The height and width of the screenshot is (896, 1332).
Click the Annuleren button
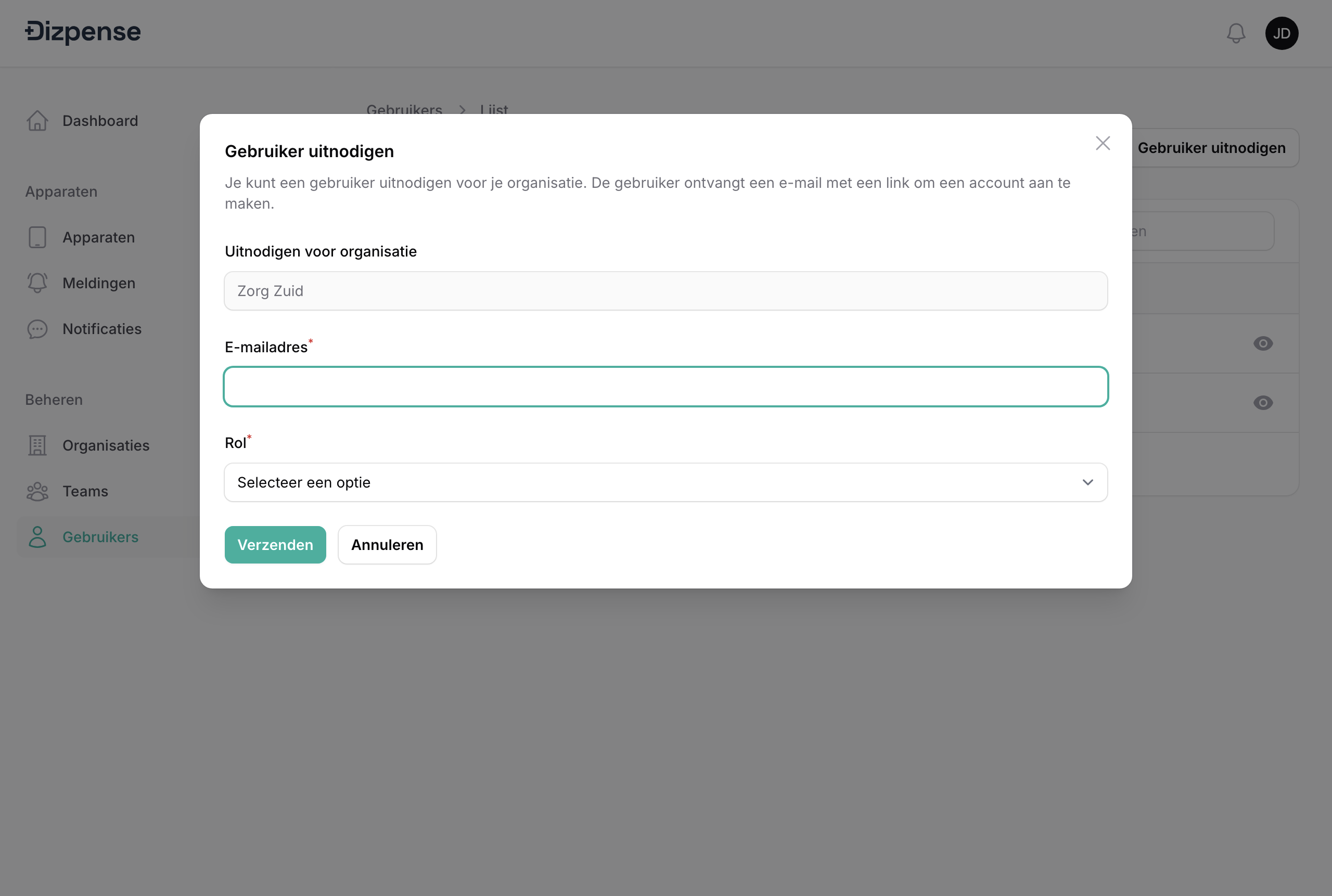point(387,545)
